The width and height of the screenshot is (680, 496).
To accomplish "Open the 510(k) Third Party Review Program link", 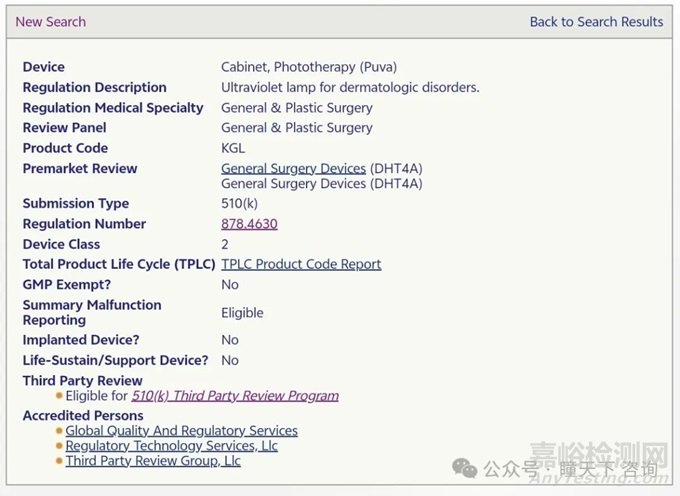I will coord(235,395).
